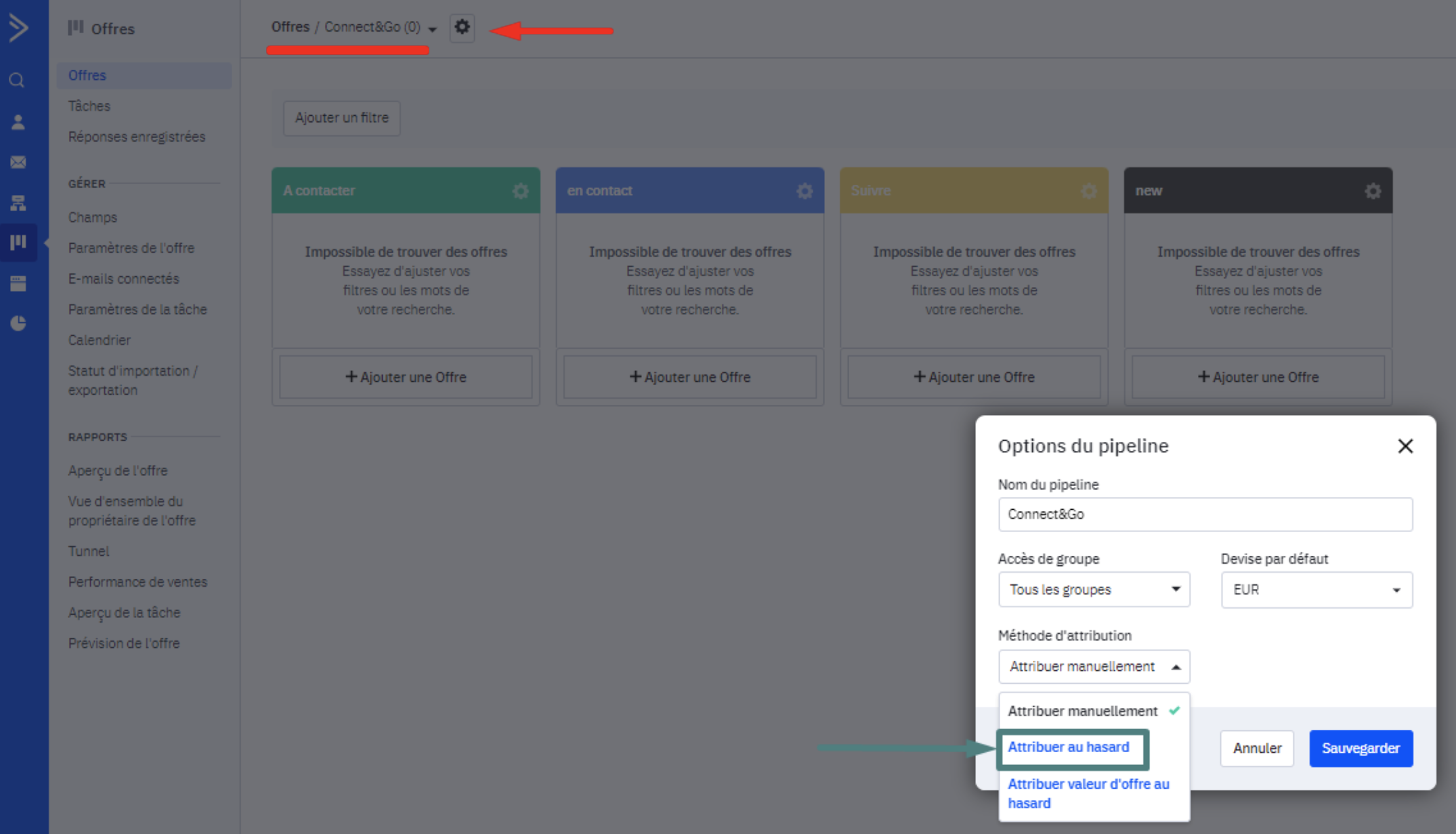Select the Attribuer manuellement option
The height and width of the screenshot is (834, 1456).
[1082, 711]
